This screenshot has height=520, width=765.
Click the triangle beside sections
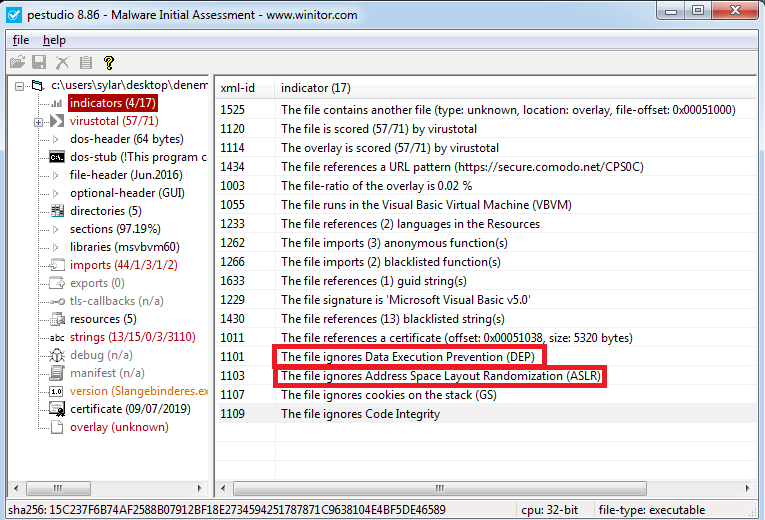coord(56,229)
